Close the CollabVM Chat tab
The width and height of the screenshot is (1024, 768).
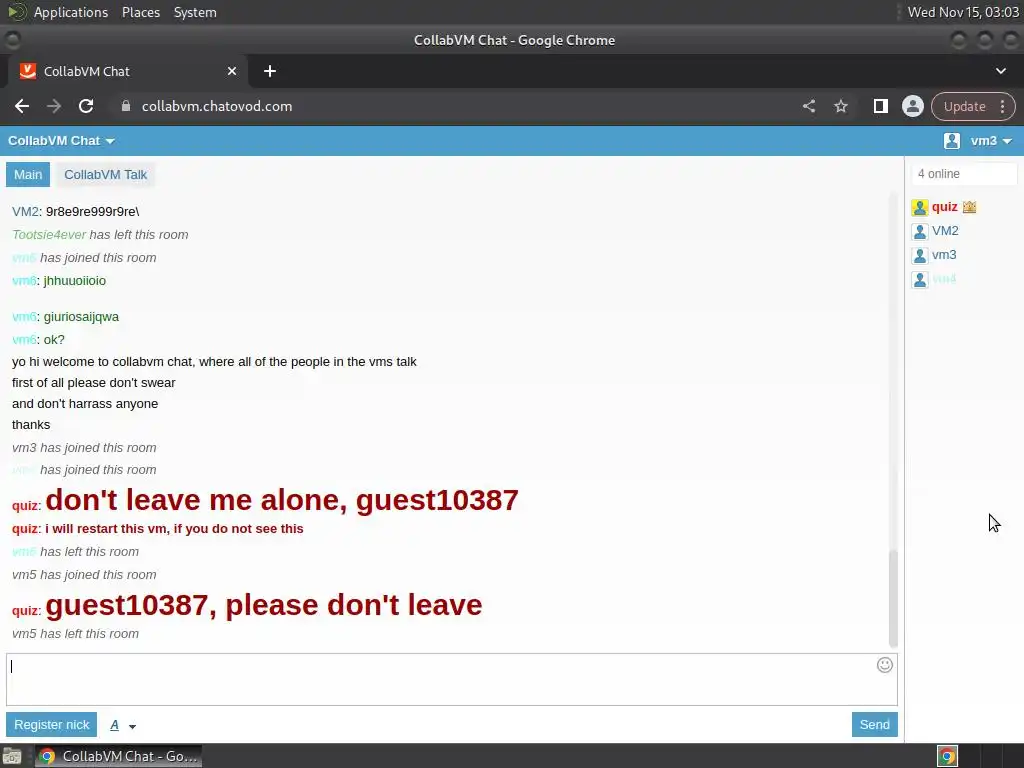coord(232,71)
